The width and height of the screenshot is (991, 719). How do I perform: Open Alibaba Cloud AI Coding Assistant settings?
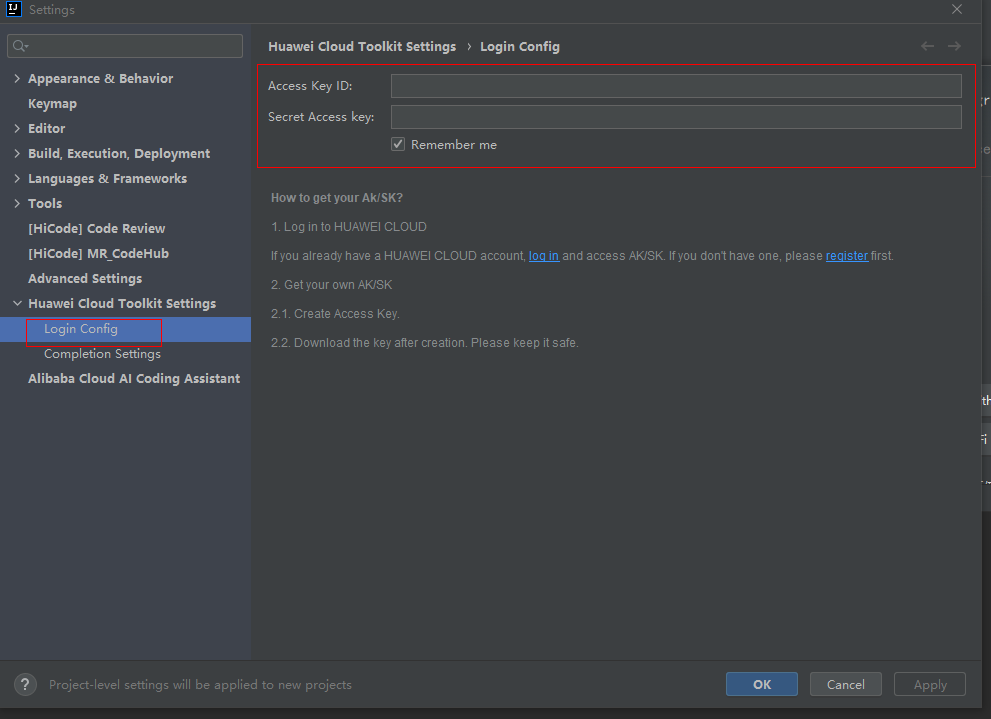pos(134,379)
